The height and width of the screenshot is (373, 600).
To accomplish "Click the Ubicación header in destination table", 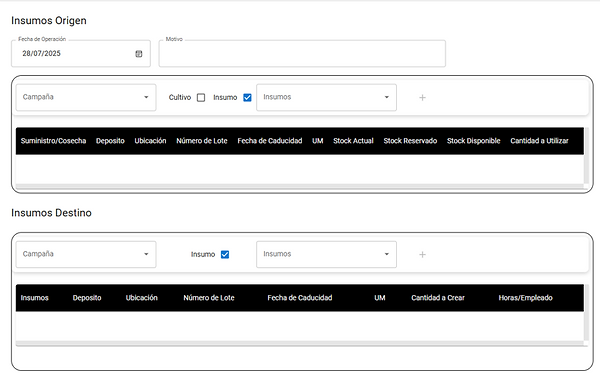I will (142, 298).
